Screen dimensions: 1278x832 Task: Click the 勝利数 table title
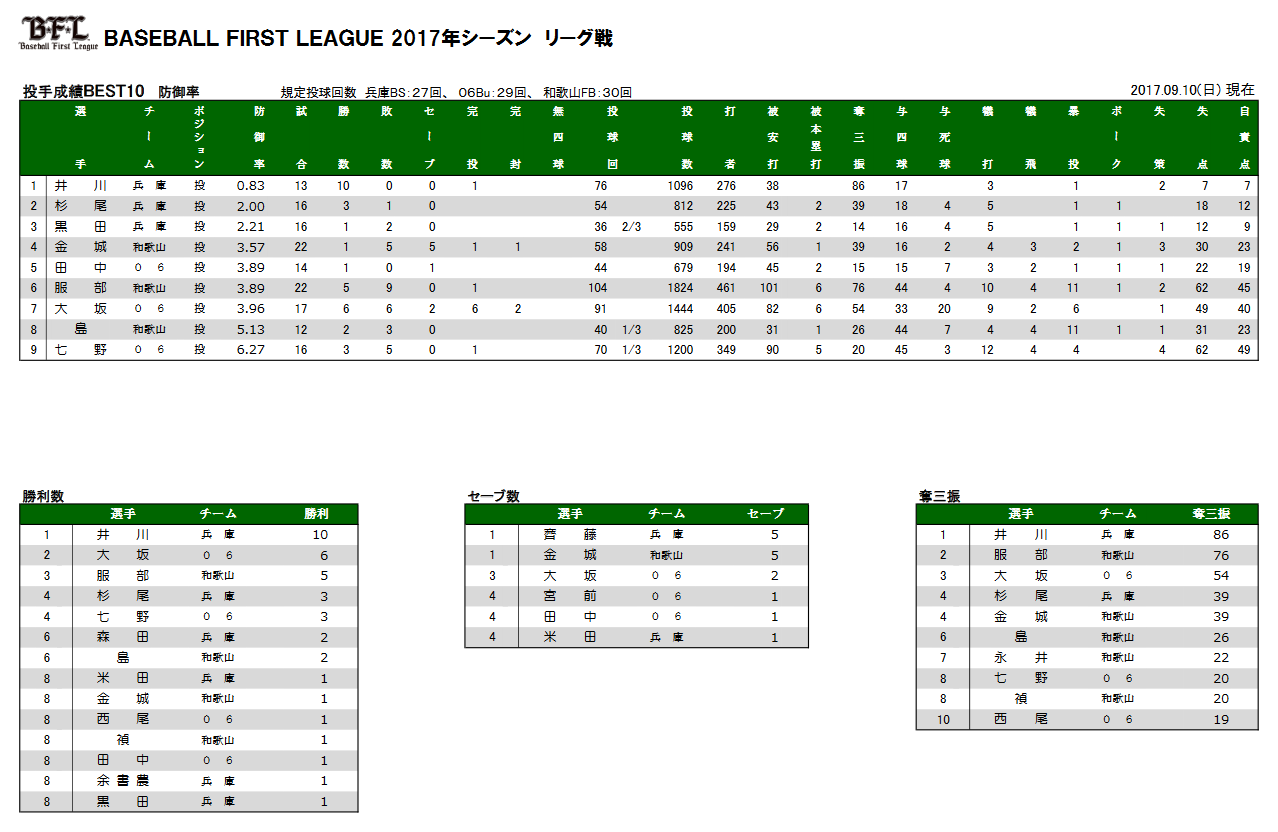click(44, 496)
